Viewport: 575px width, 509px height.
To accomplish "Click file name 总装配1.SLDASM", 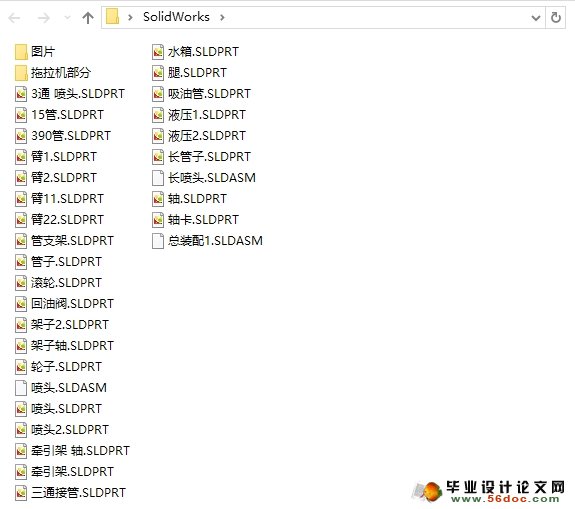I will pos(215,241).
